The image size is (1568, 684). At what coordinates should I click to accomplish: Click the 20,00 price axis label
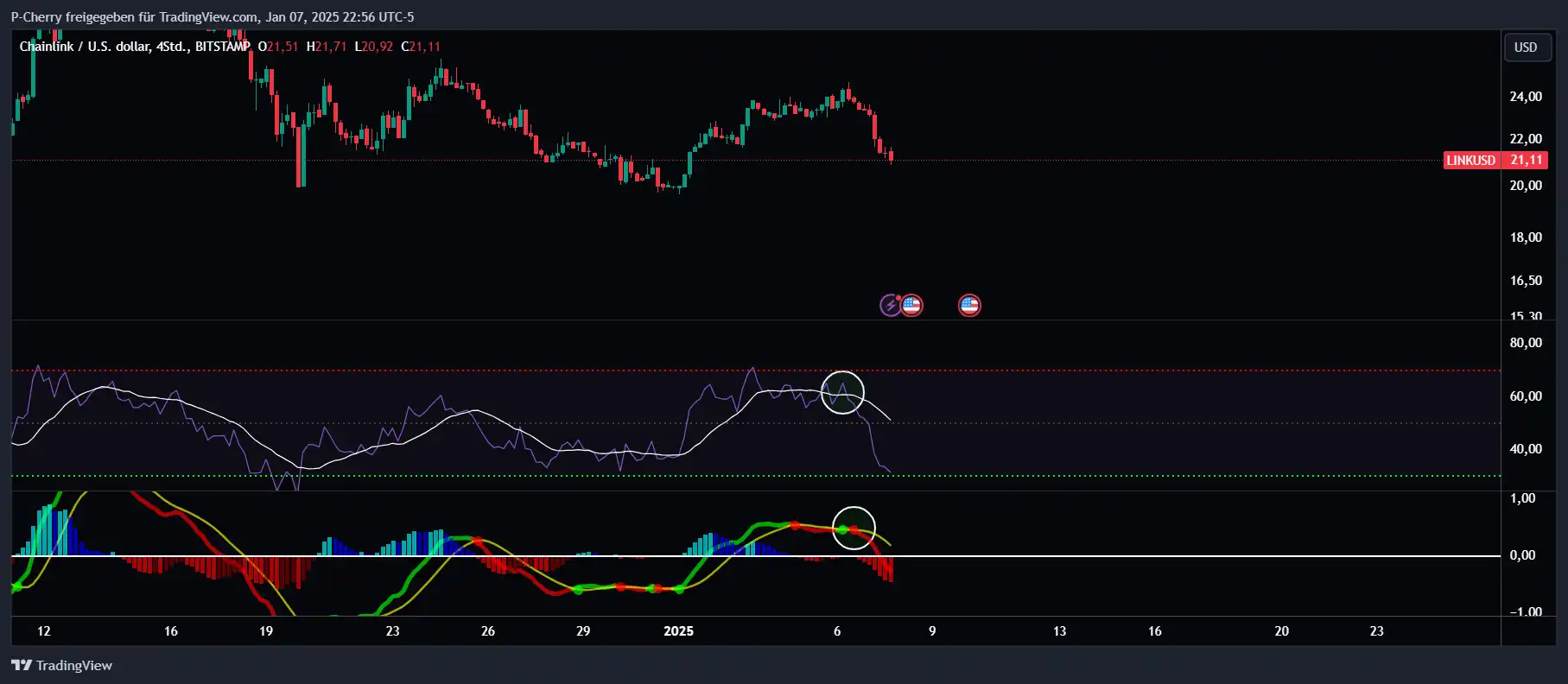click(x=1526, y=186)
